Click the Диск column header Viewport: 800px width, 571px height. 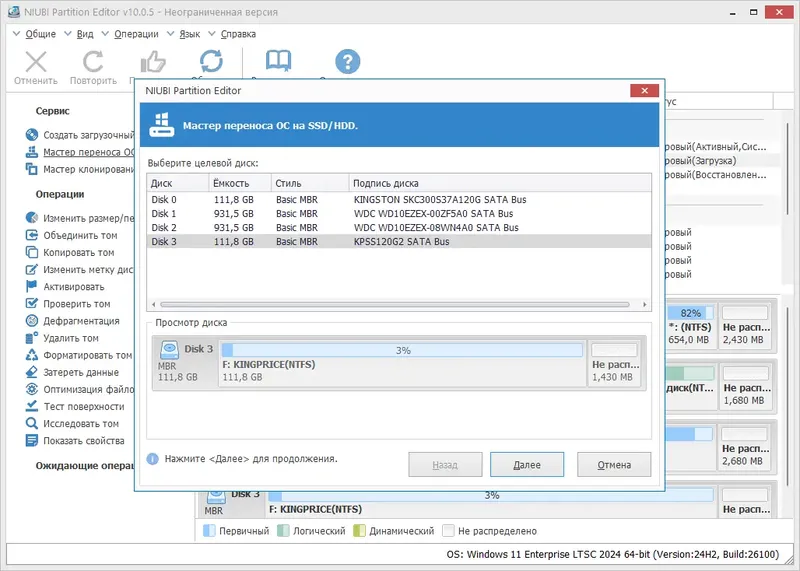(x=178, y=183)
